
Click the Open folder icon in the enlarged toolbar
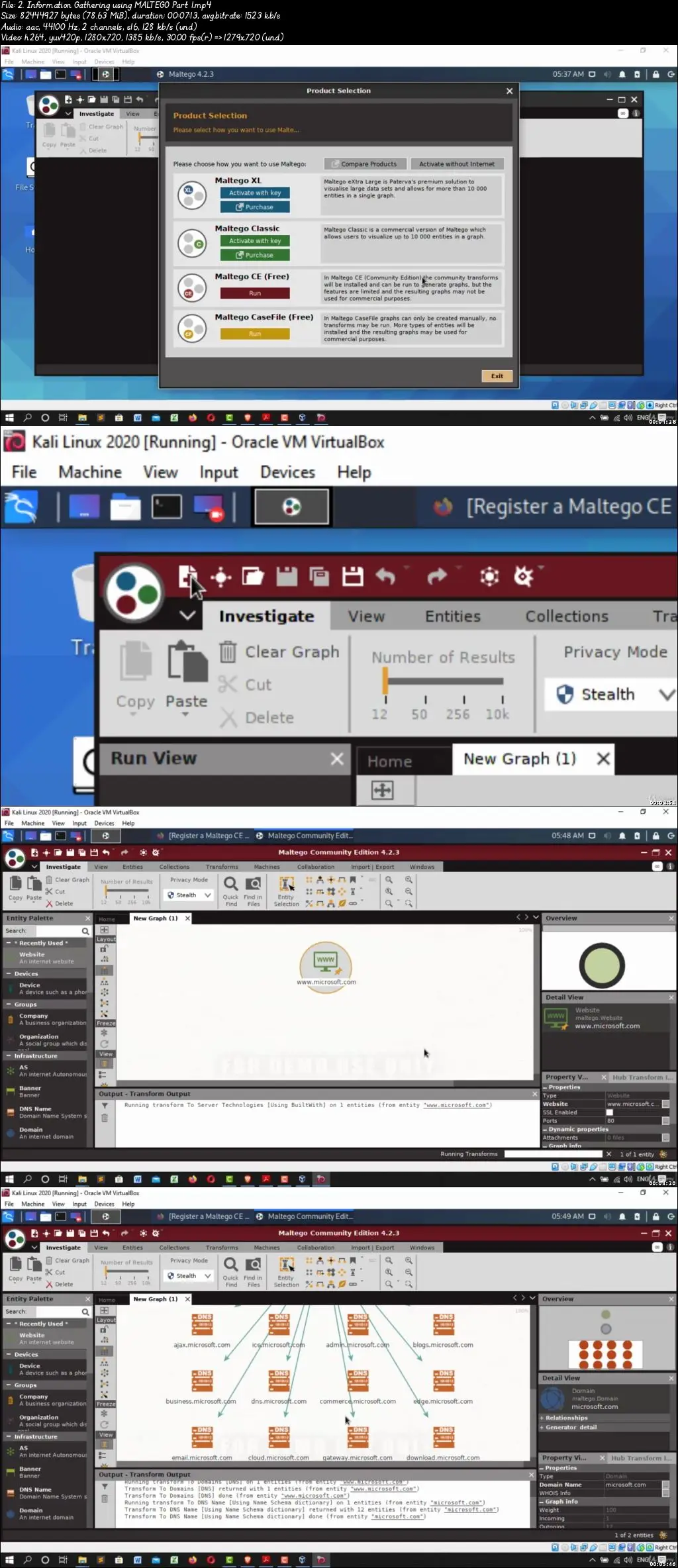[x=253, y=576]
